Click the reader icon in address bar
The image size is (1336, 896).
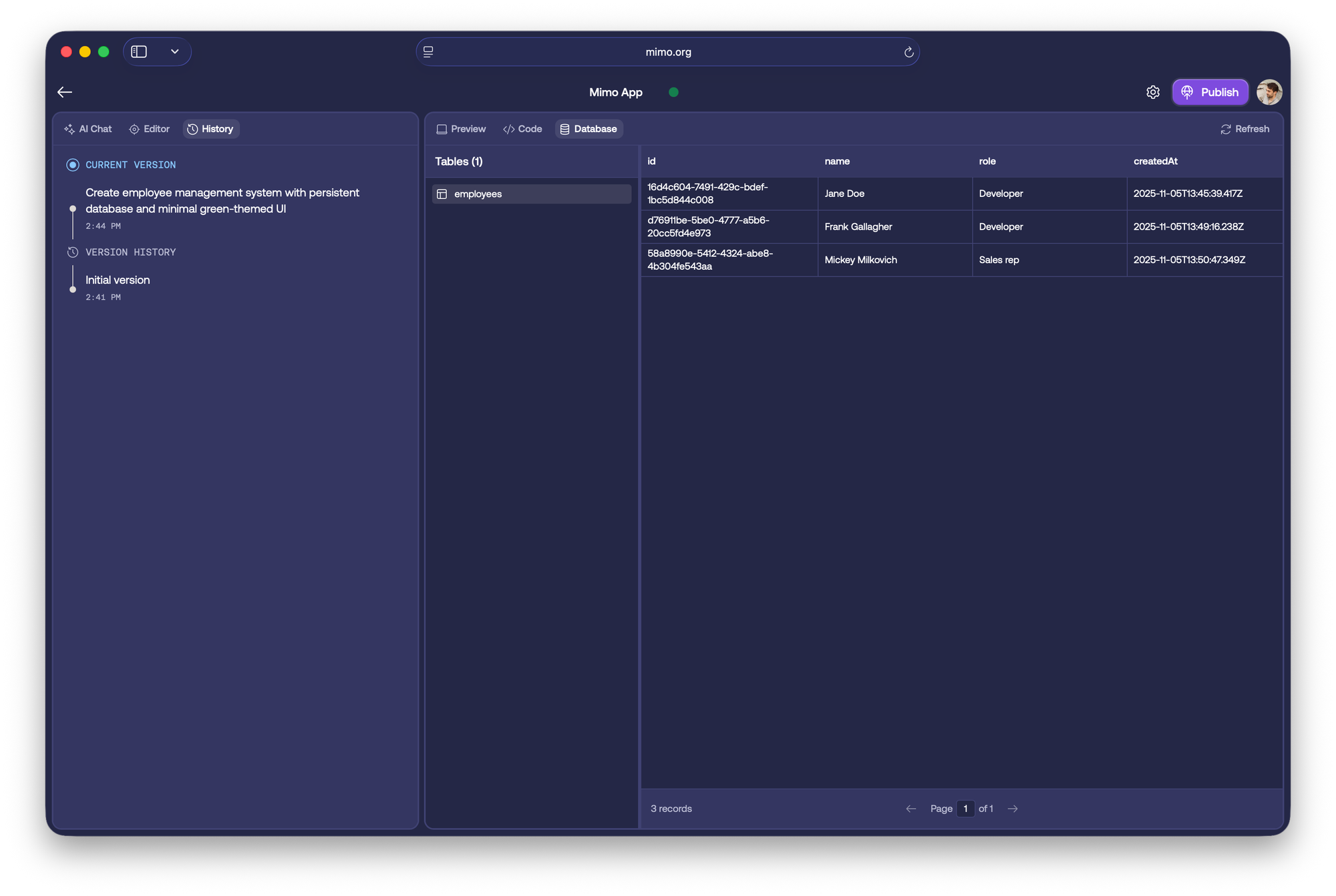point(428,52)
